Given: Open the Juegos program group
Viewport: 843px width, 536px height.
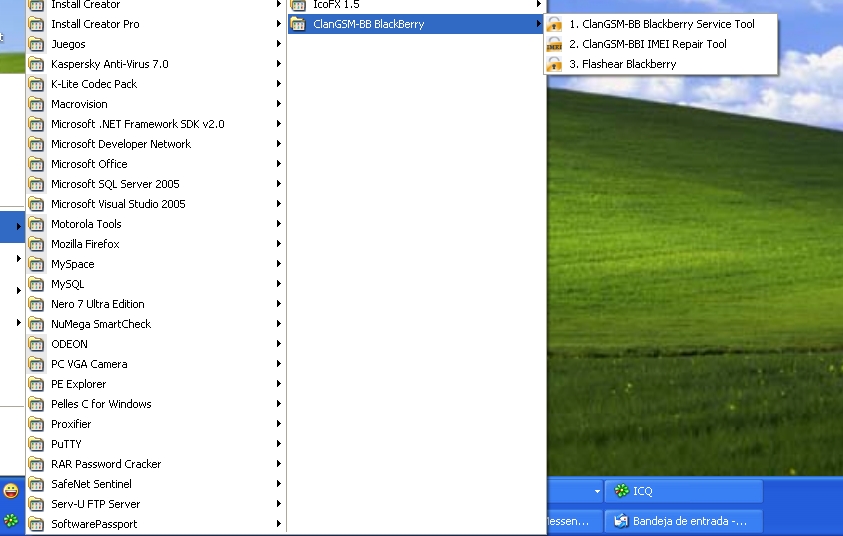Looking at the screenshot, I should (x=155, y=44).
